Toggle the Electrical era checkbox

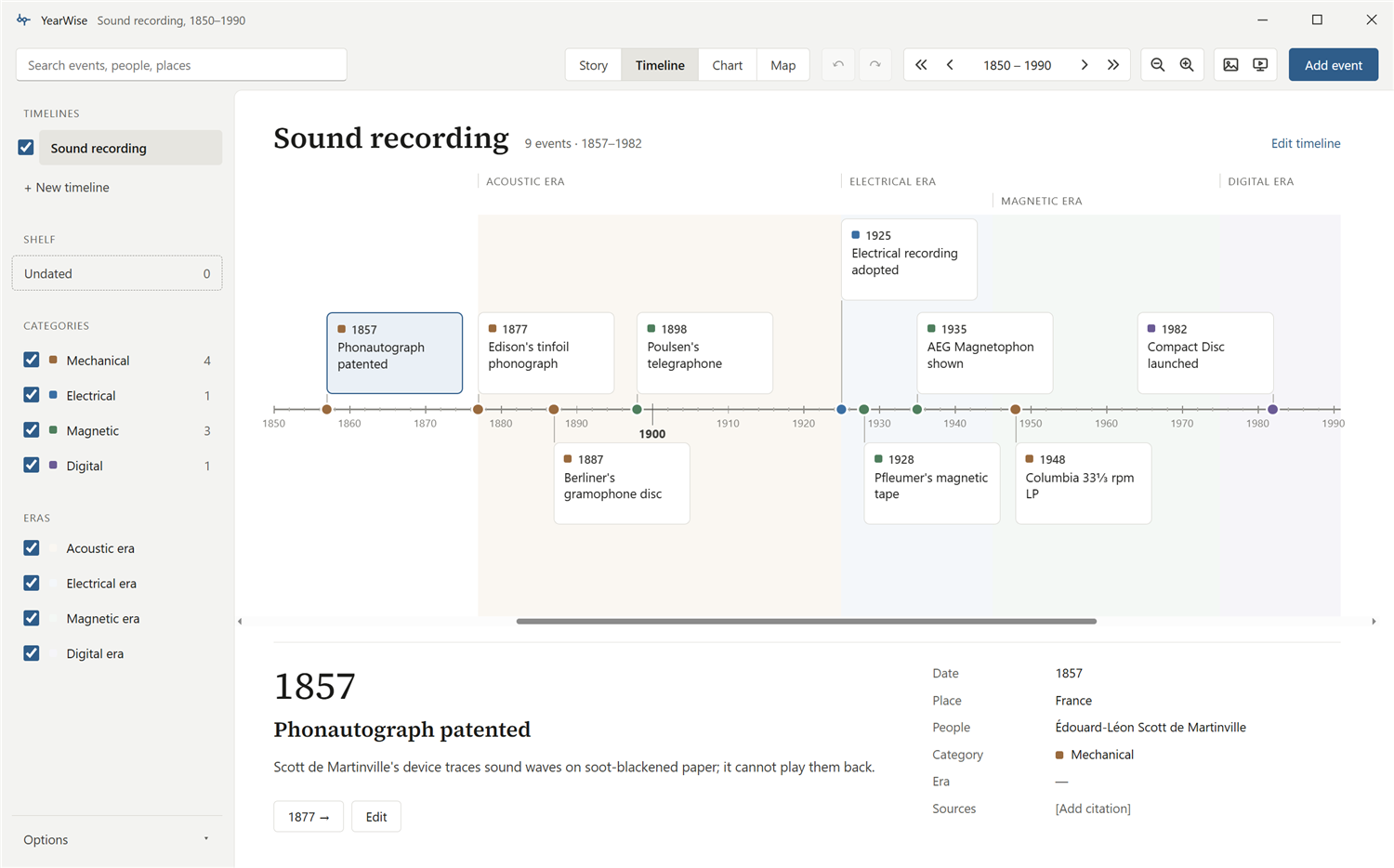click(32, 583)
